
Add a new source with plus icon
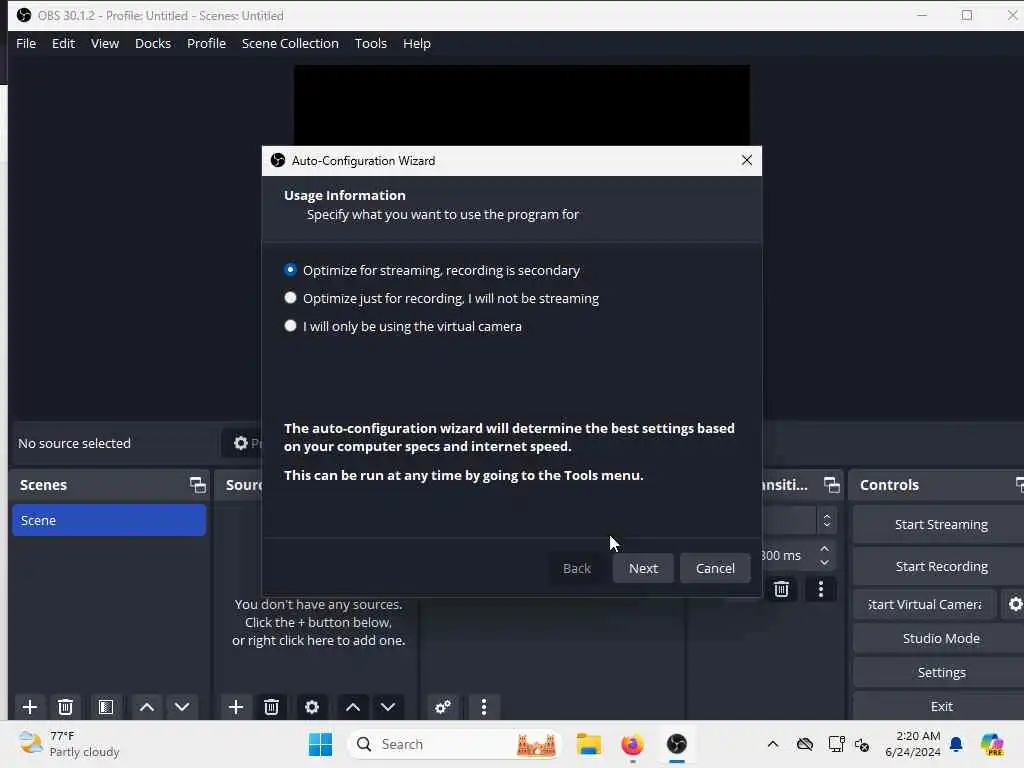236,707
